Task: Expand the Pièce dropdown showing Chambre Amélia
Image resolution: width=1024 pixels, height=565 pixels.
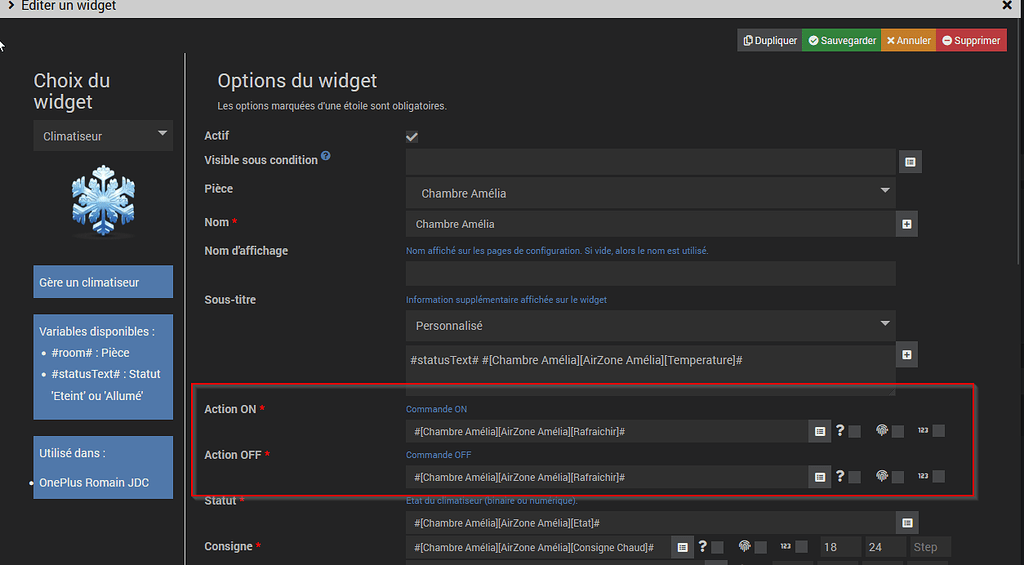Action: 650,193
